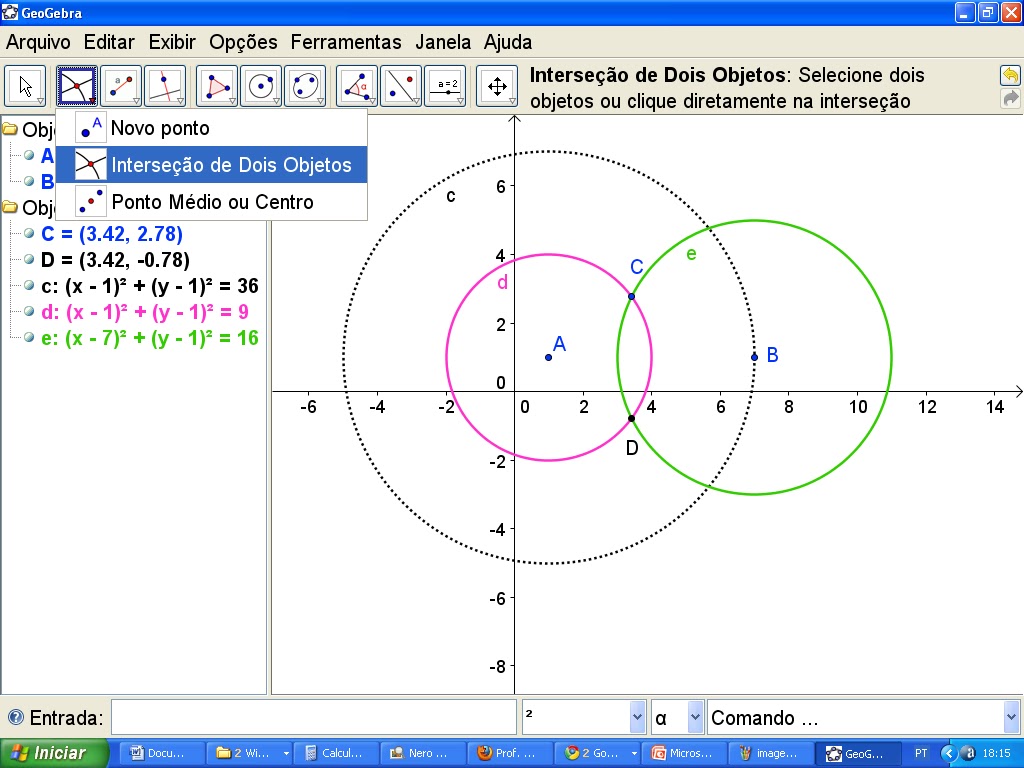
Task: Click the Undo arrow icon
Action: [x=1010, y=75]
